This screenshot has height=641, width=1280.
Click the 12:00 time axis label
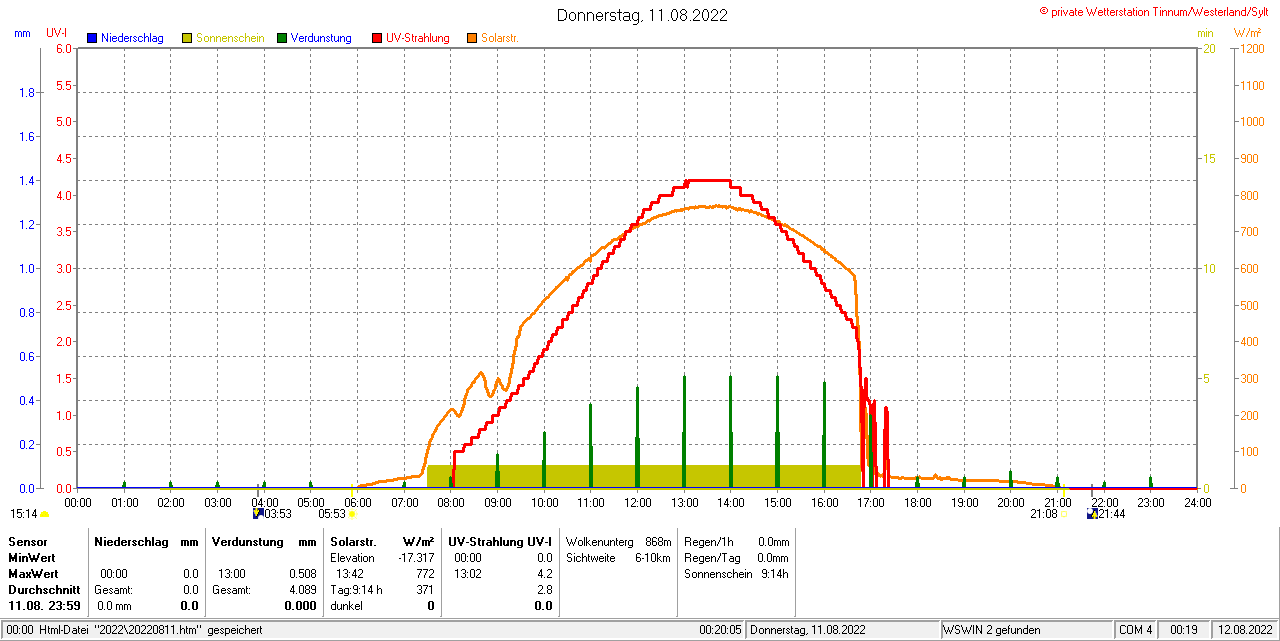tap(637, 502)
